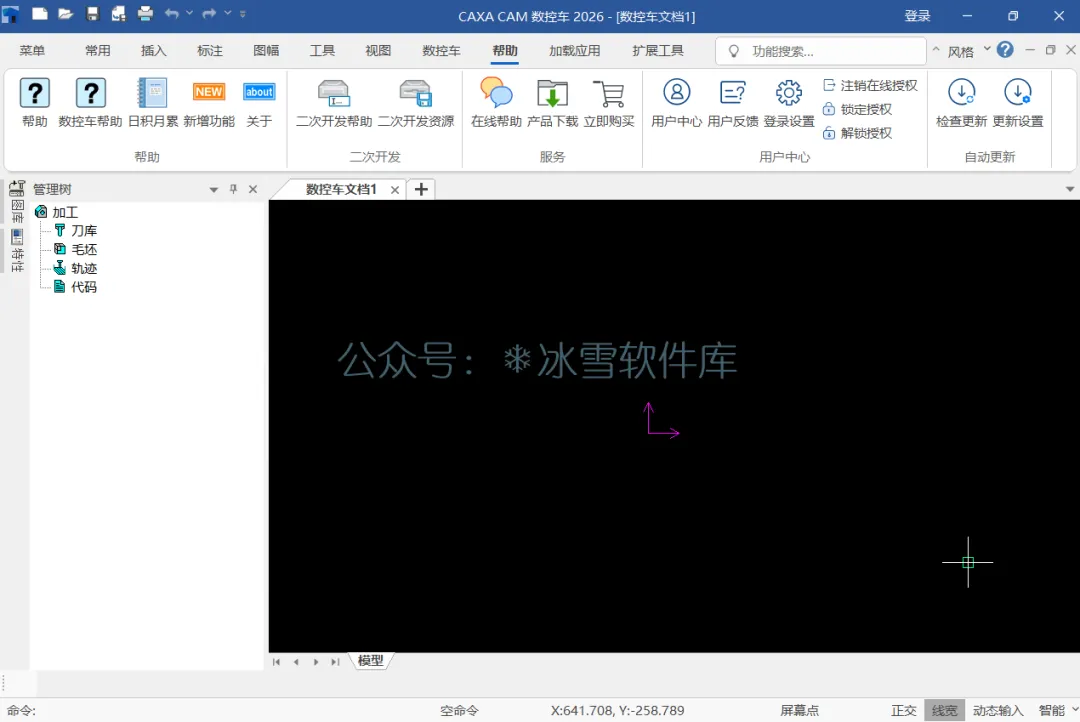Switch to the 视图 ribbon tab
This screenshot has height=722, width=1080.
pos(378,51)
